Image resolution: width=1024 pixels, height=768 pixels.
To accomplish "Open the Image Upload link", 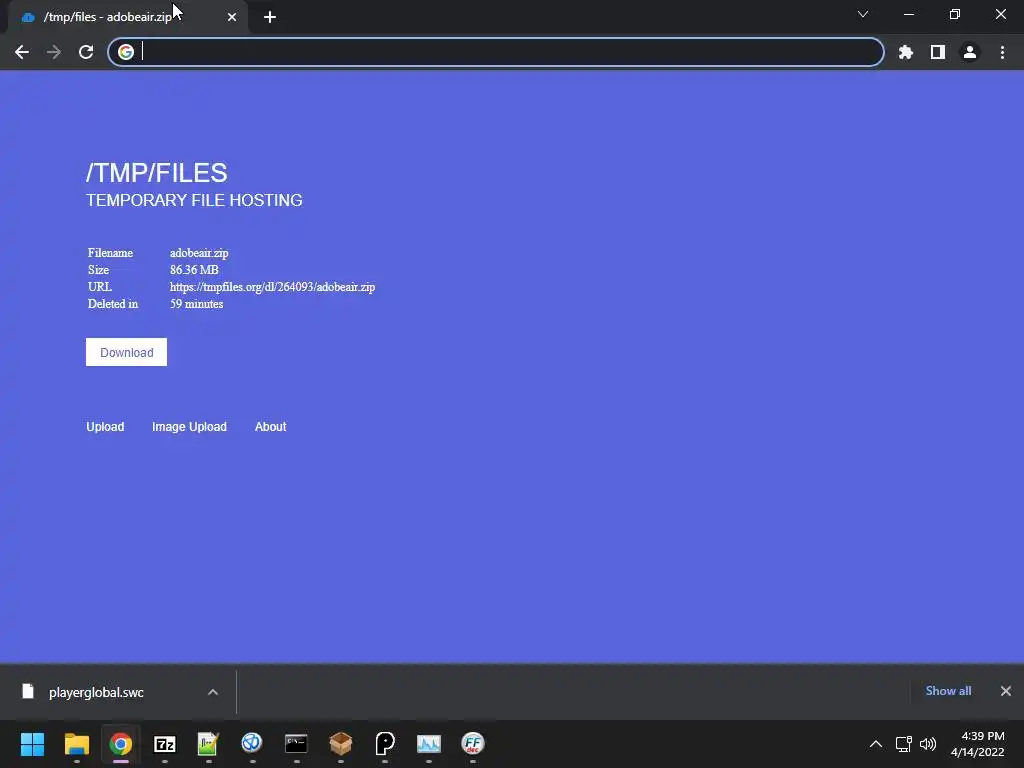I will click(189, 426).
